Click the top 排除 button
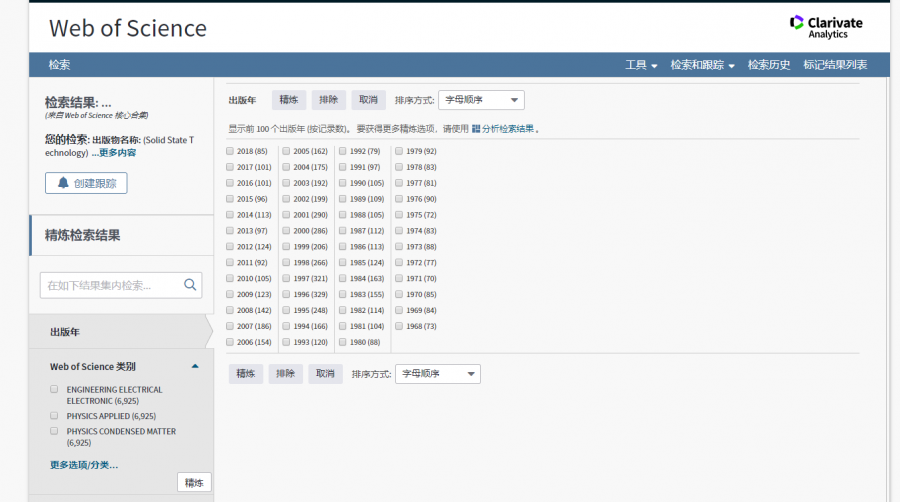900x502 pixels. tap(329, 100)
